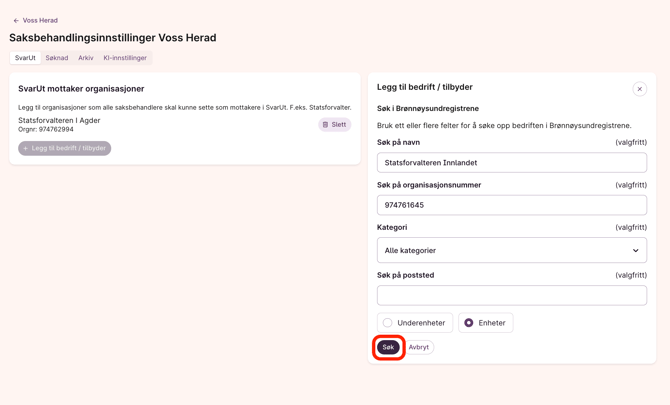Focus the Søk på navn input field
The height and width of the screenshot is (405, 670).
pyautogui.click(x=511, y=163)
